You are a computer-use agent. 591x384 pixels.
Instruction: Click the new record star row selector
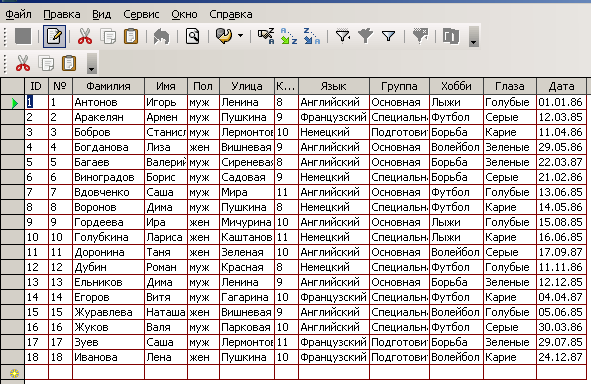(12, 373)
